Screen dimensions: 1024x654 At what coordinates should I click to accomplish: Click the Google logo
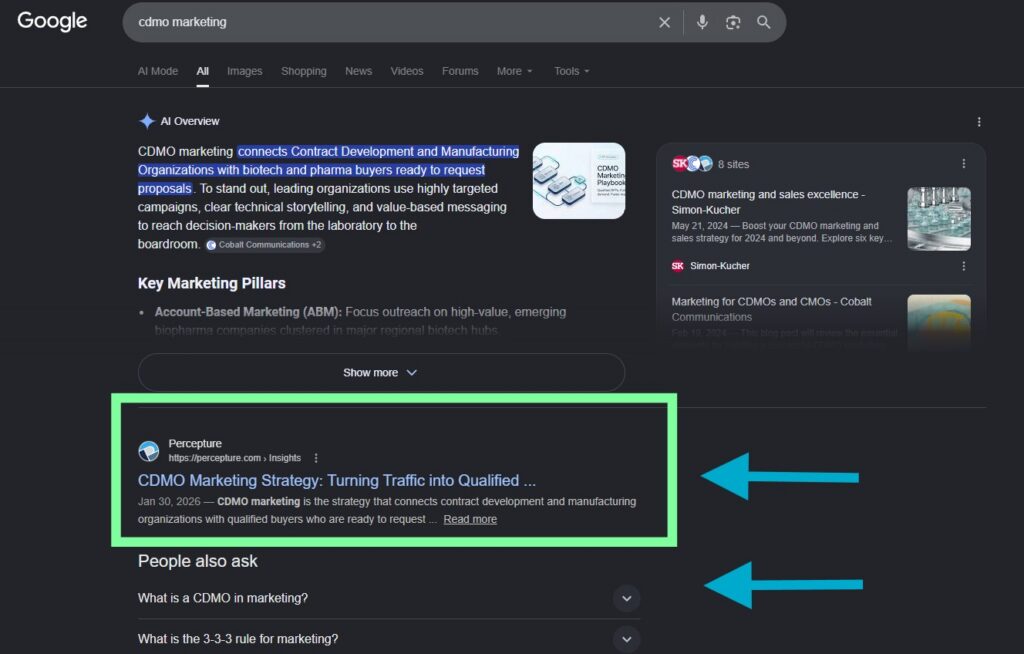52,21
